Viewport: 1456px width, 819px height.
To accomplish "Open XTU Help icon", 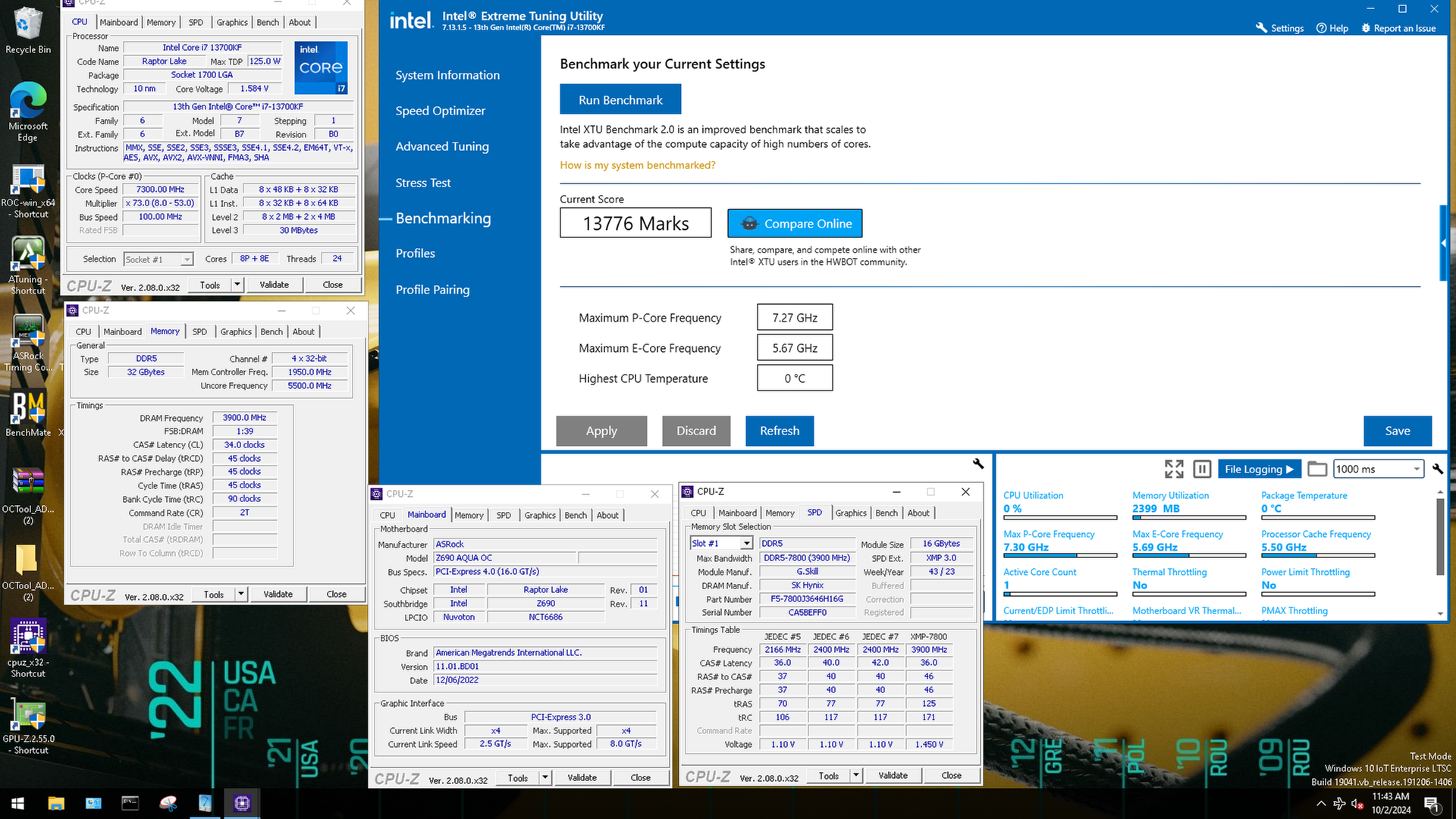I will [1321, 28].
